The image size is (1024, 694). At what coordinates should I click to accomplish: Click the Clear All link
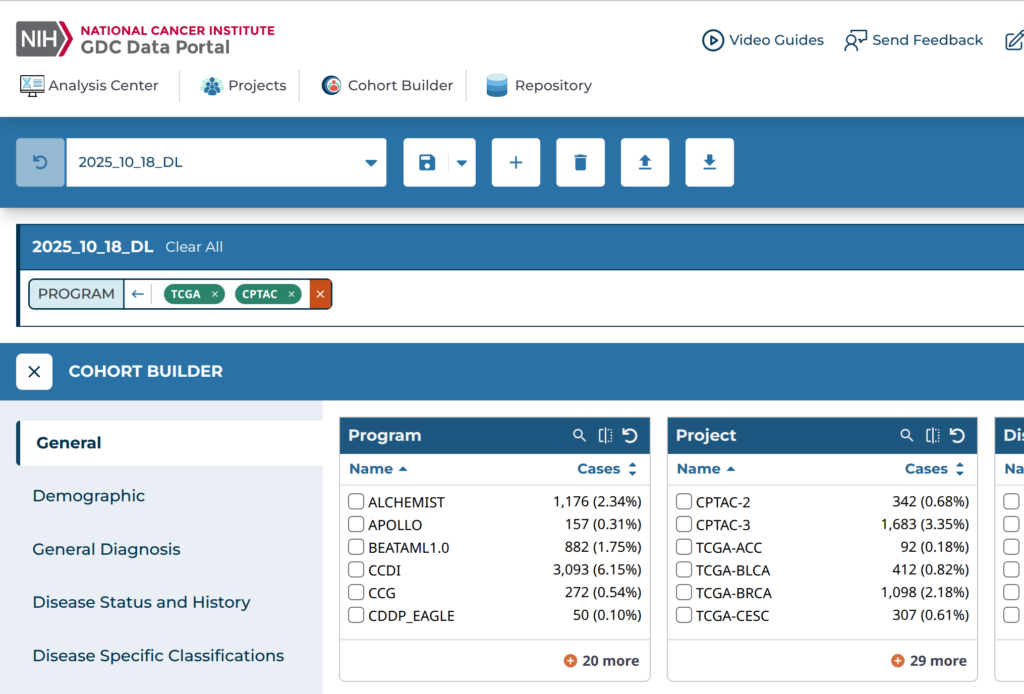194,247
